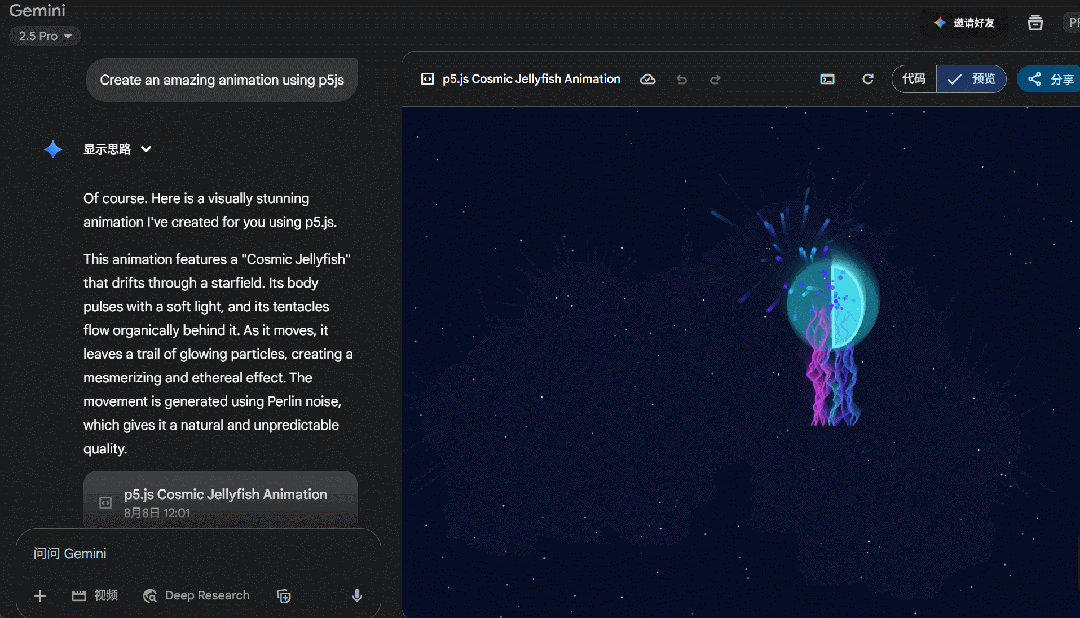Click the 分享 share button
The width and height of the screenshot is (1080, 618).
coord(1050,79)
